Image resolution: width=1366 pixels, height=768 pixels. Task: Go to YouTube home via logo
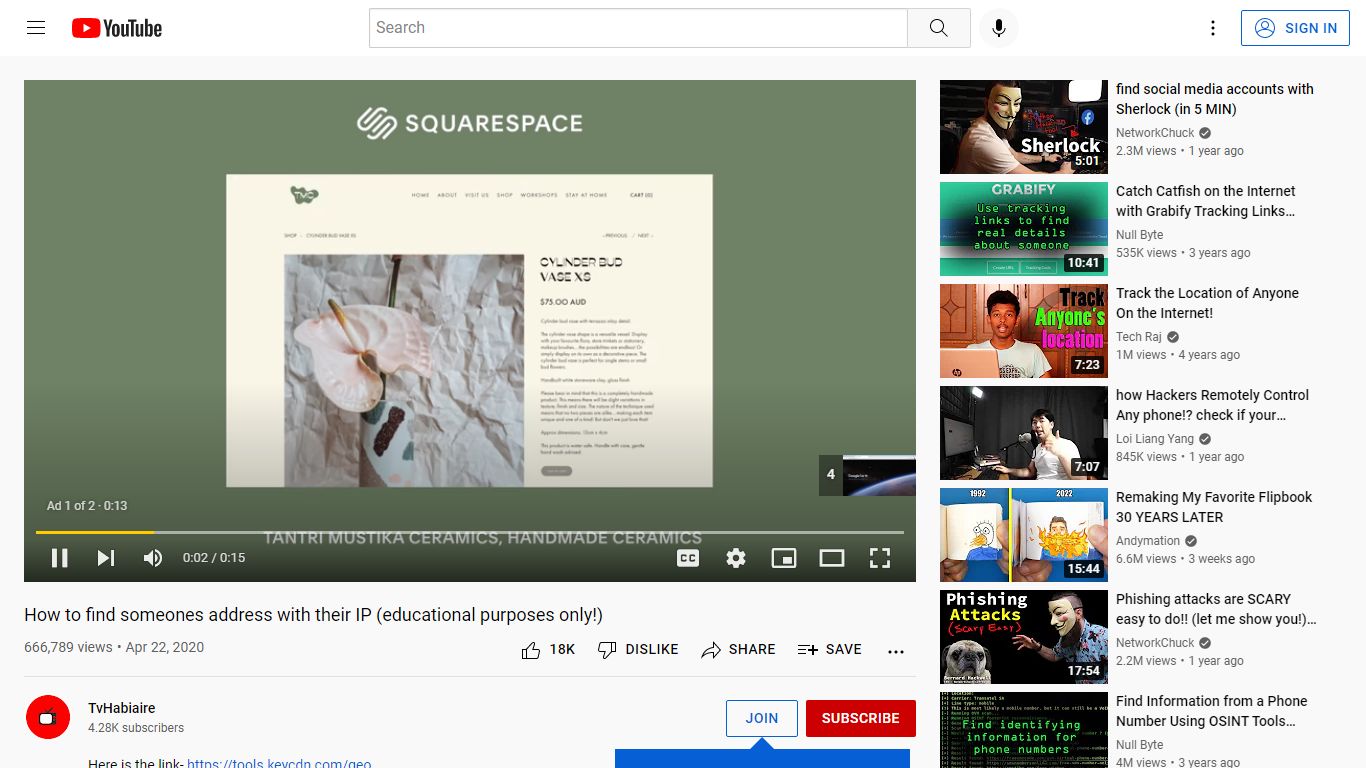[x=117, y=28]
